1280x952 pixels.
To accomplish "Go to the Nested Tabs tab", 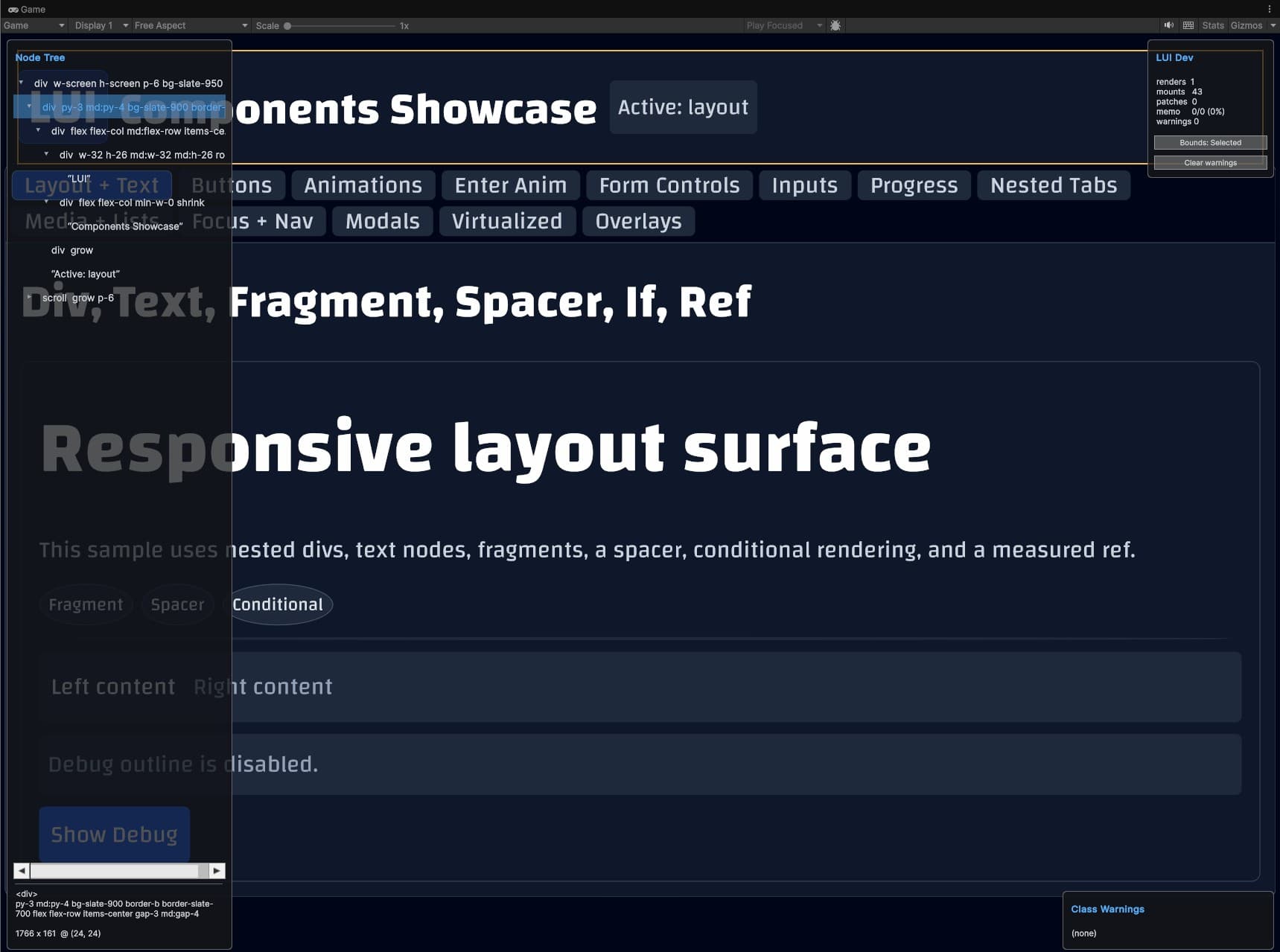I will pos(1054,185).
